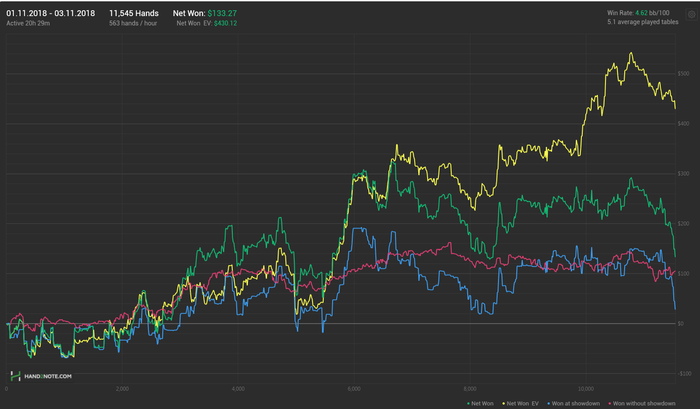
Task: Click the Net Won EV $430.12 value
Action: (225, 23)
